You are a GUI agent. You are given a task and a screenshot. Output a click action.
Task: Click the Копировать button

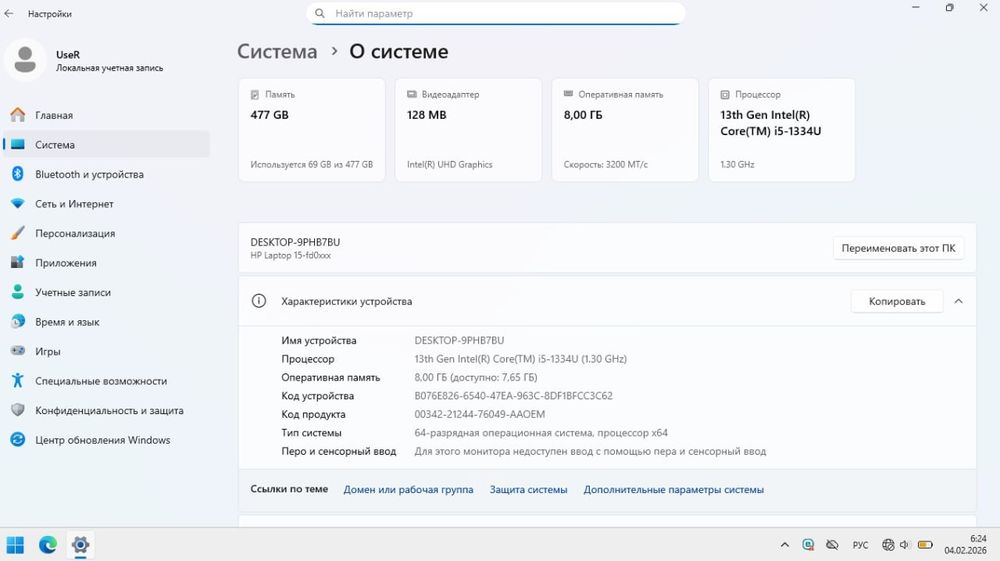click(x=896, y=301)
